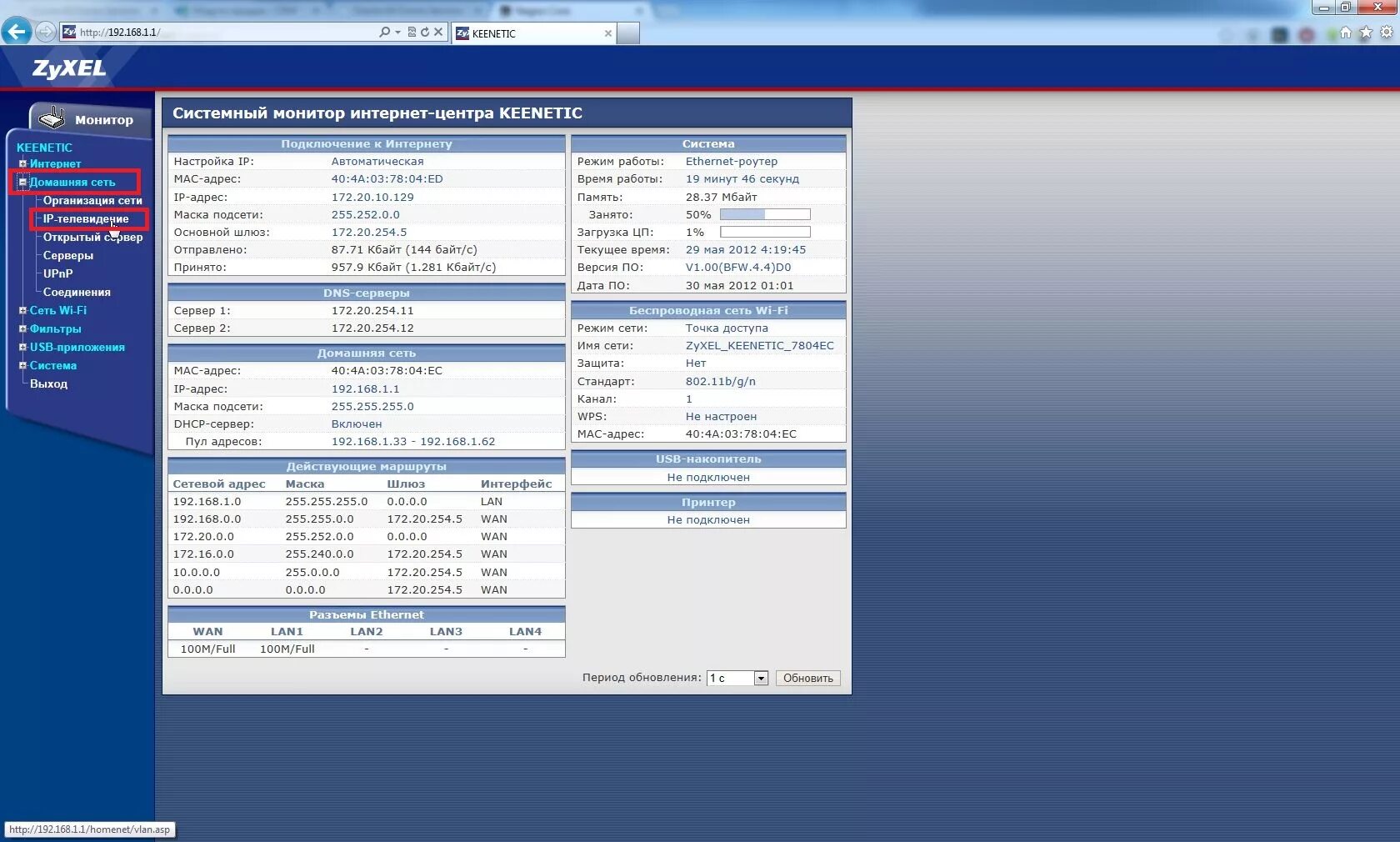Expand the Фильтры tree node
The width and height of the screenshot is (1400, 842).
tap(22, 328)
